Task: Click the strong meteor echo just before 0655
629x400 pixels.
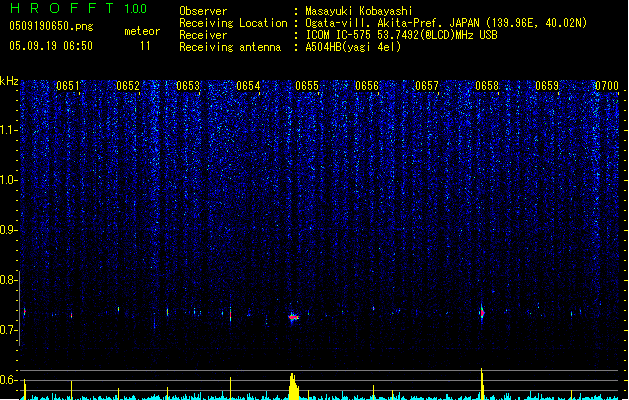Action: (294, 317)
